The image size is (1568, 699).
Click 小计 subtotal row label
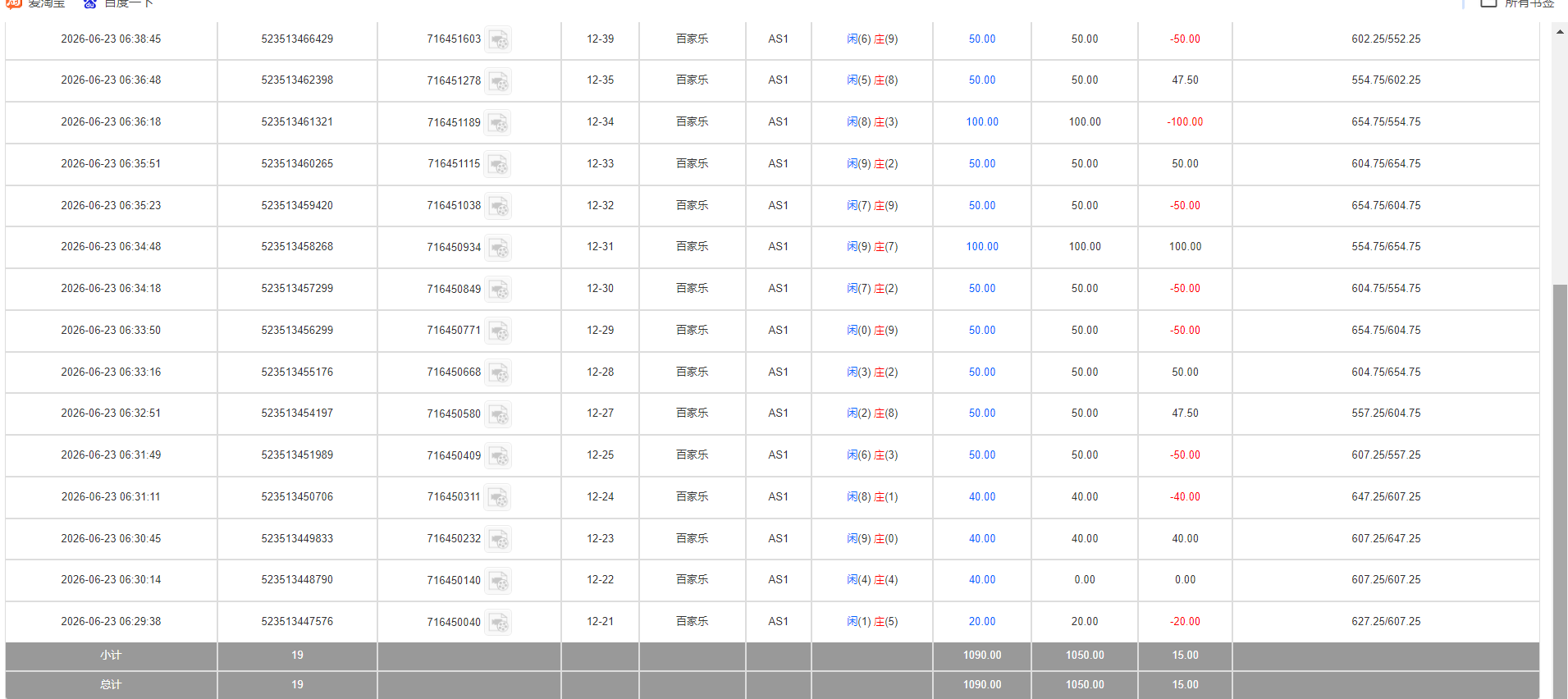(x=111, y=656)
